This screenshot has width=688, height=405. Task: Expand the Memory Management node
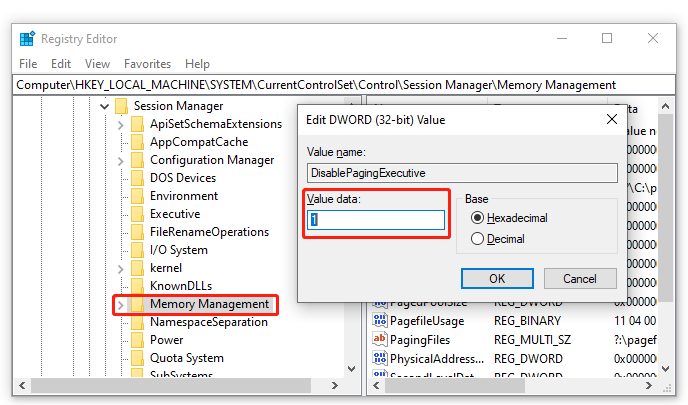(121, 305)
